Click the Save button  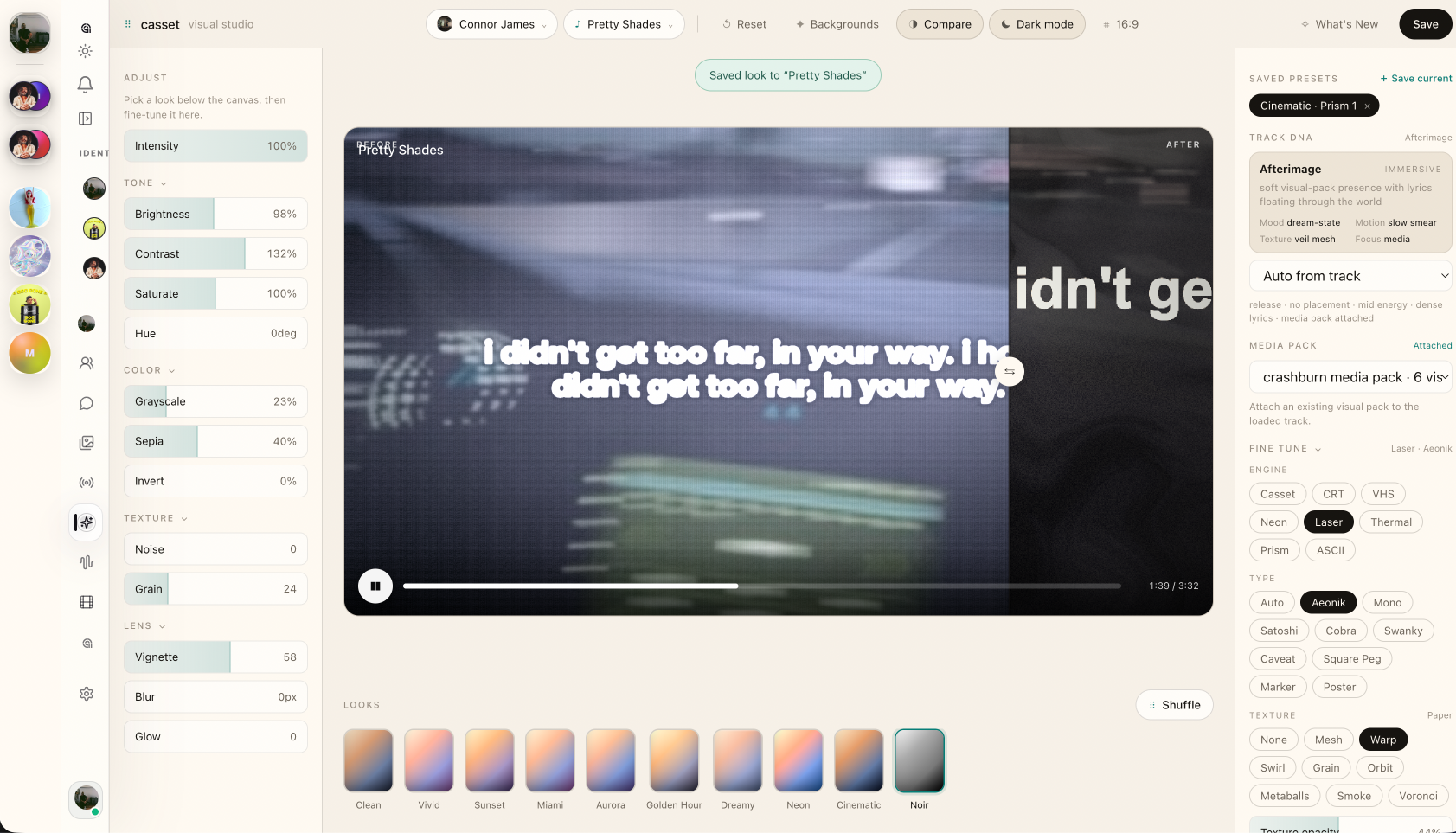click(1426, 24)
